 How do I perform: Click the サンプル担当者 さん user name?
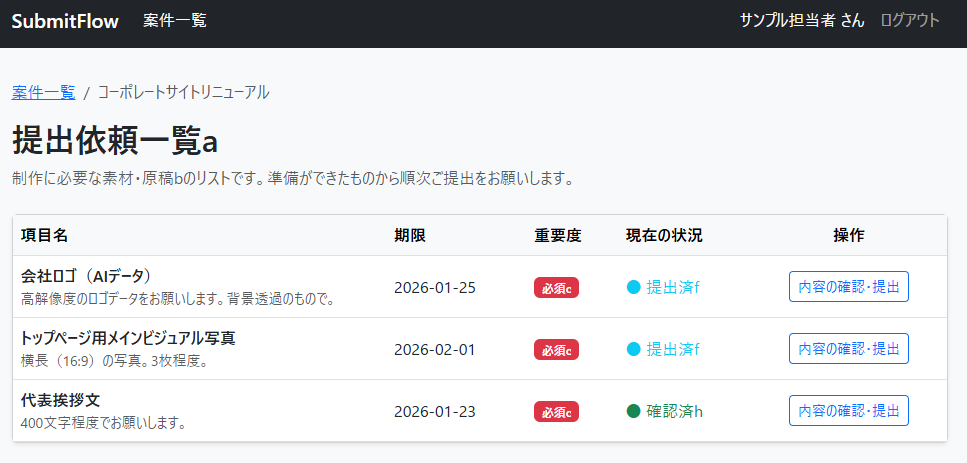click(x=802, y=21)
